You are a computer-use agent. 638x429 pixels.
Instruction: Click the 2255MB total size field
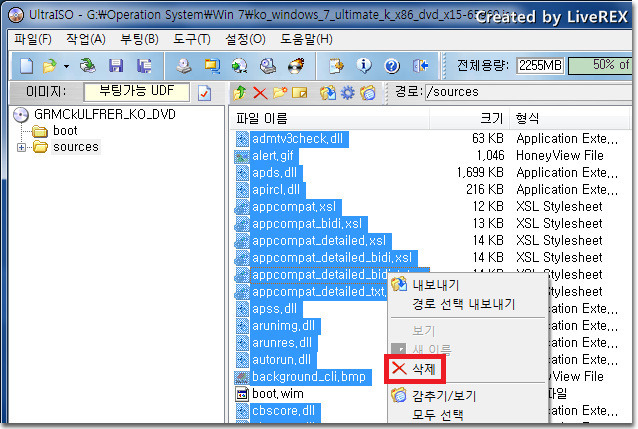click(x=540, y=66)
